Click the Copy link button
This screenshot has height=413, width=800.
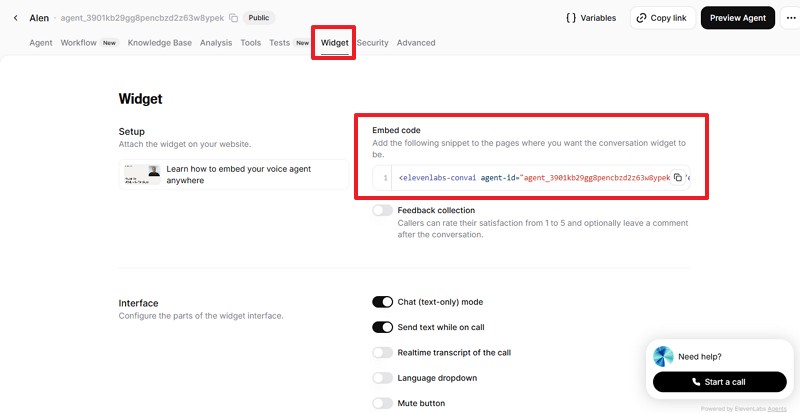[x=662, y=18]
